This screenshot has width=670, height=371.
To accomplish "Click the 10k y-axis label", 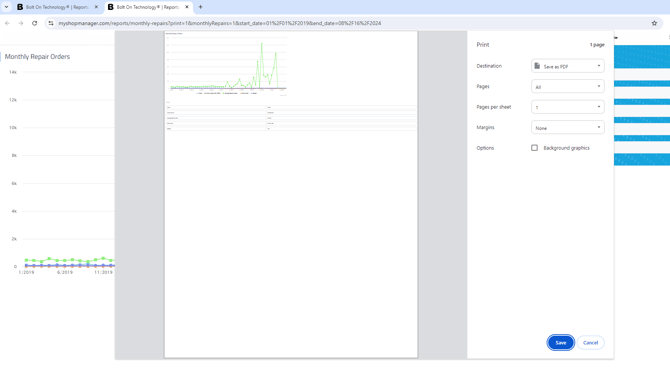I will coord(13,128).
